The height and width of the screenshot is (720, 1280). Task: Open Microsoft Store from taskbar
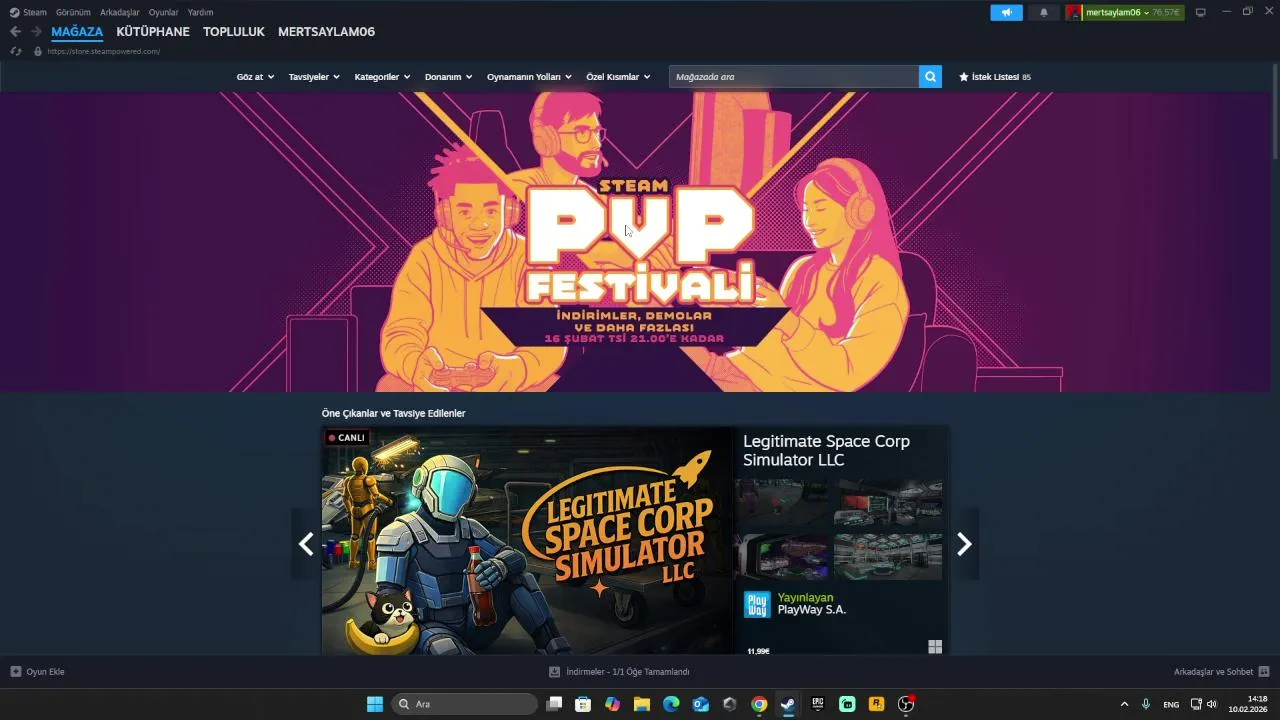tap(583, 704)
